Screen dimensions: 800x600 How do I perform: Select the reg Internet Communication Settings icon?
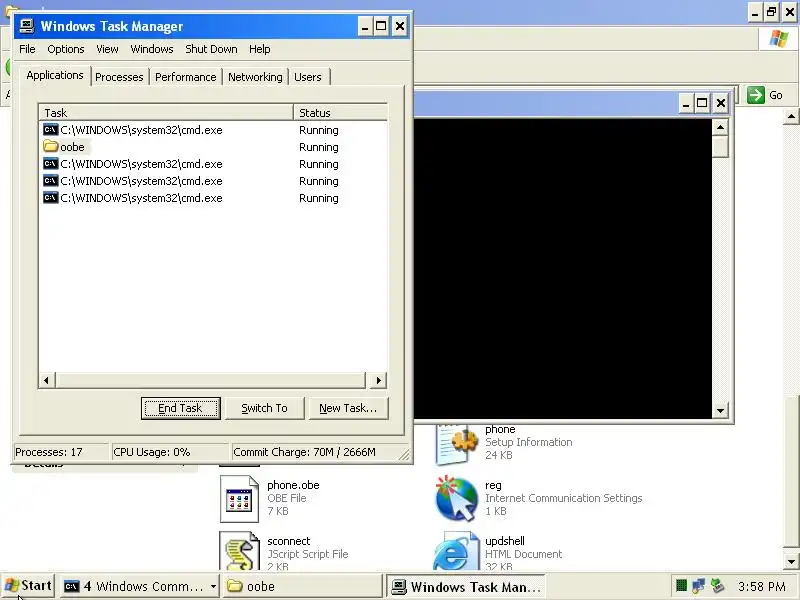click(457, 498)
